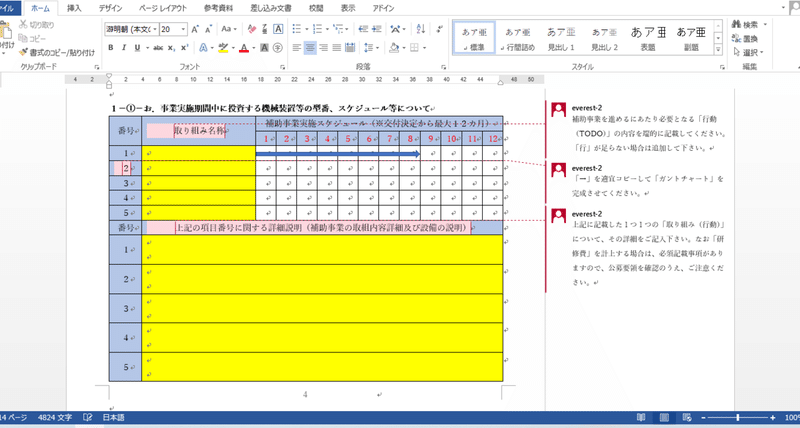This screenshot has height=428, width=800.
Task: Open the 挿入 tab
Action: [x=74, y=8]
